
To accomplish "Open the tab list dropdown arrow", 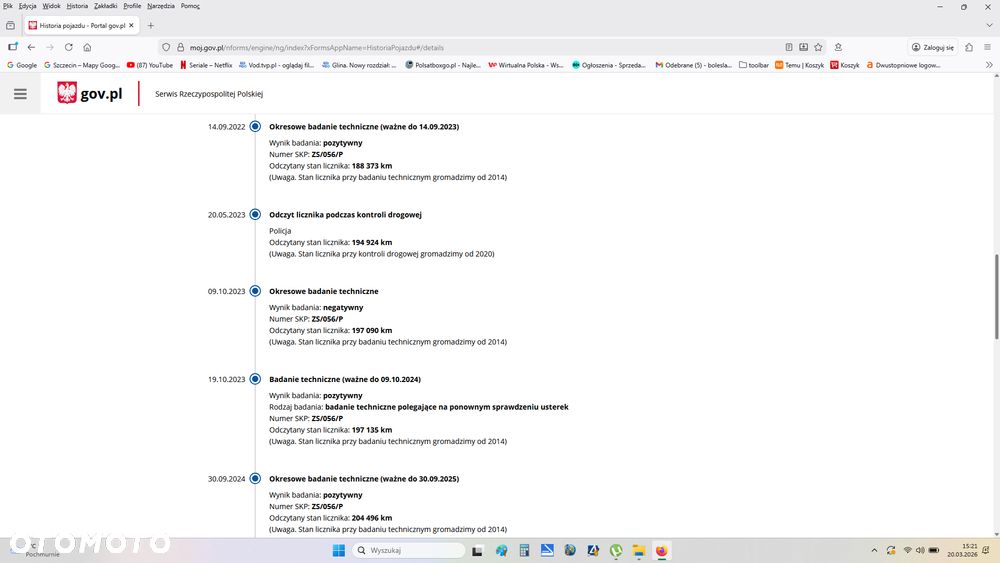I will [989, 26].
